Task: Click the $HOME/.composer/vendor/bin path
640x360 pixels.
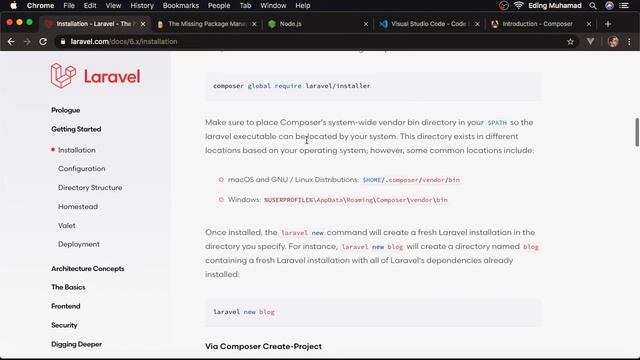Action: pos(411,180)
